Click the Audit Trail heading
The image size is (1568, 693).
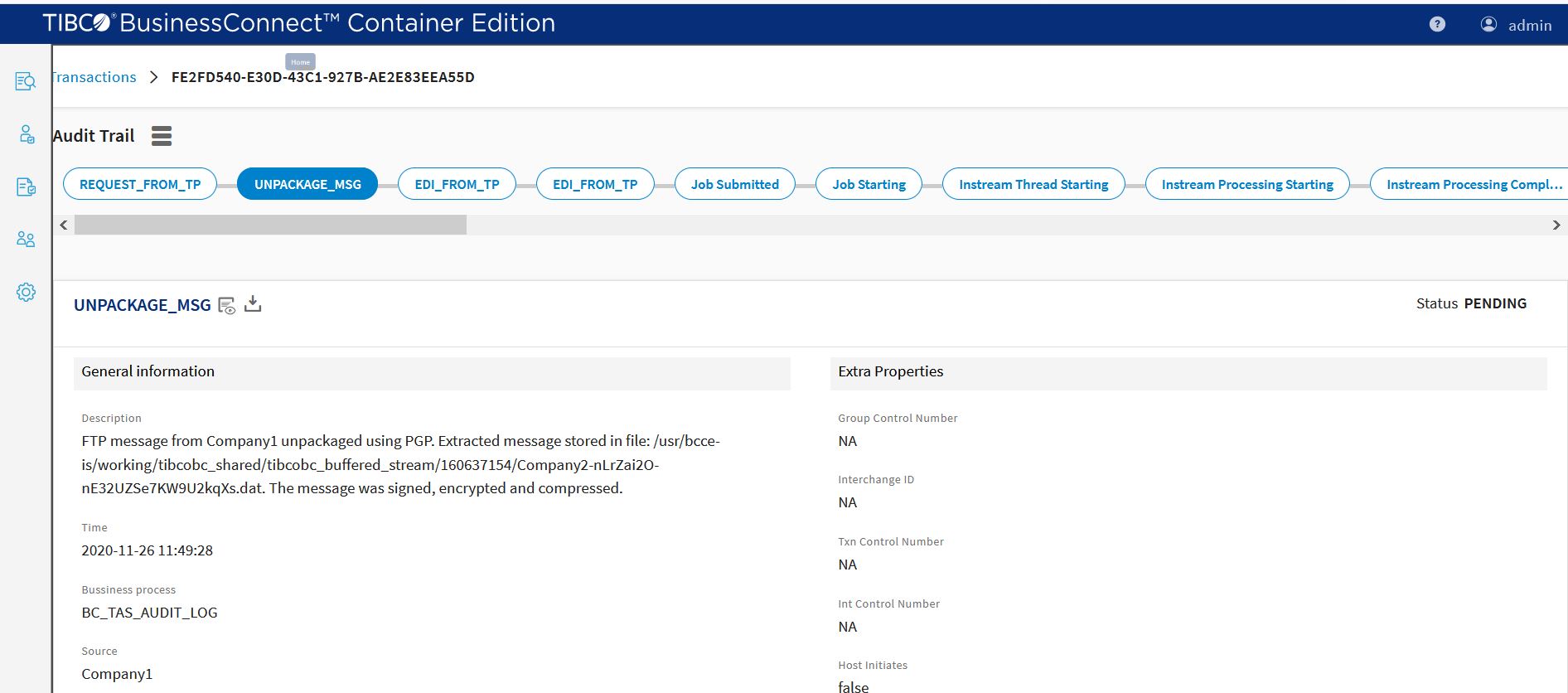click(x=94, y=136)
